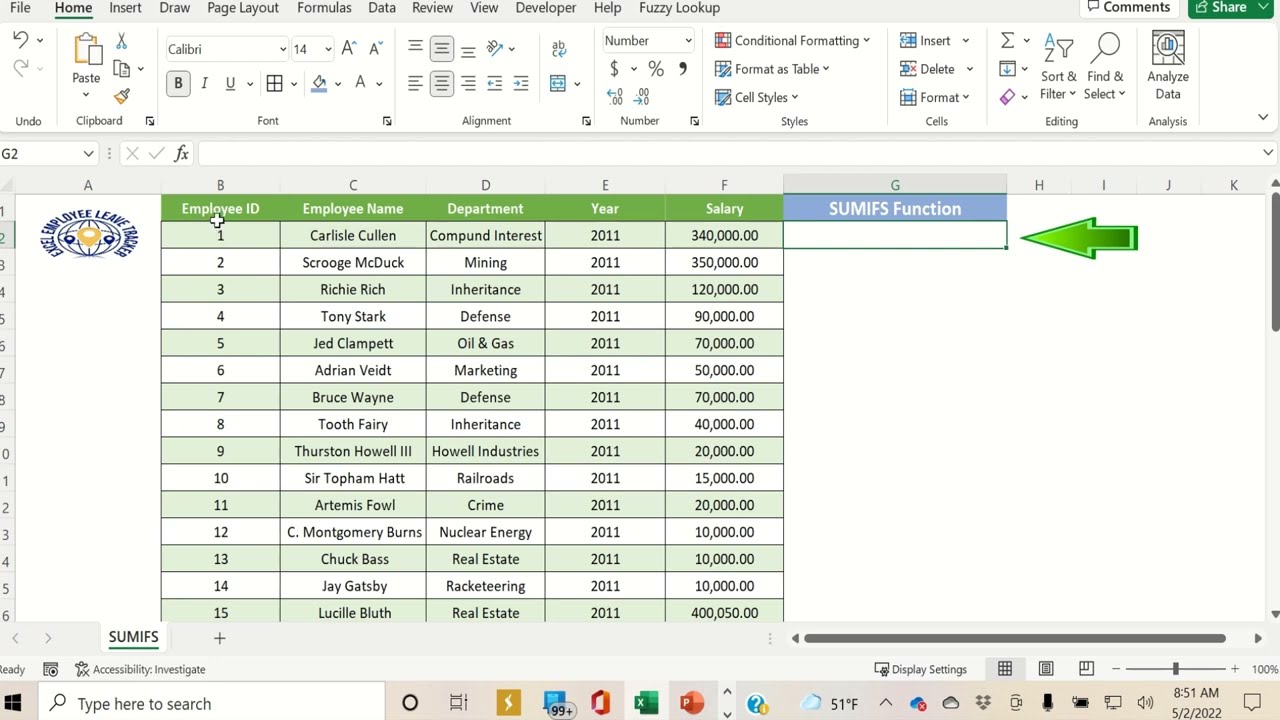The height and width of the screenshot is (720, 1280).
Task: Open Sort and Filter tool
Action: 1058,66
